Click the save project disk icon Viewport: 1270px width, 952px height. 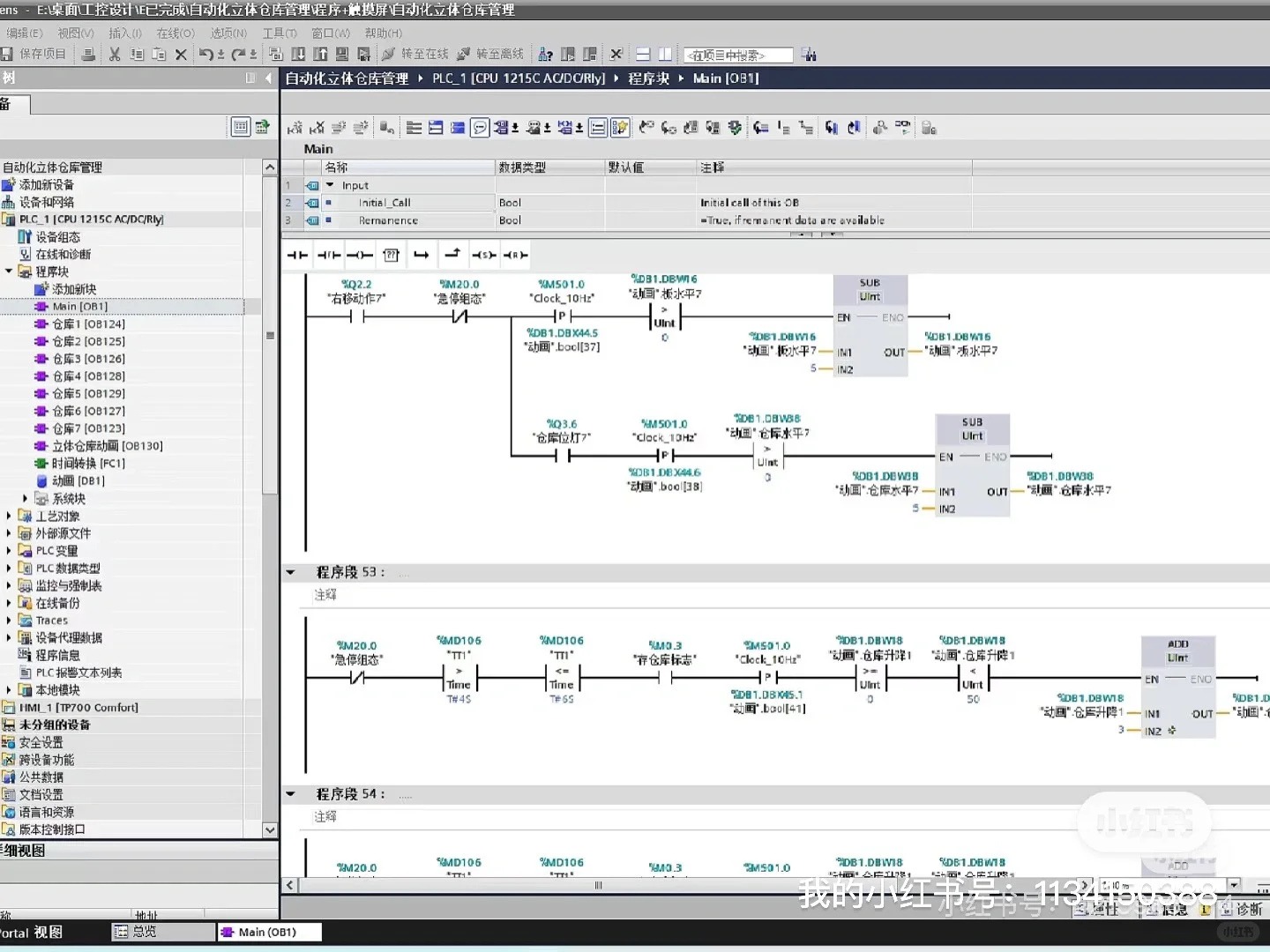pos(7,55)
